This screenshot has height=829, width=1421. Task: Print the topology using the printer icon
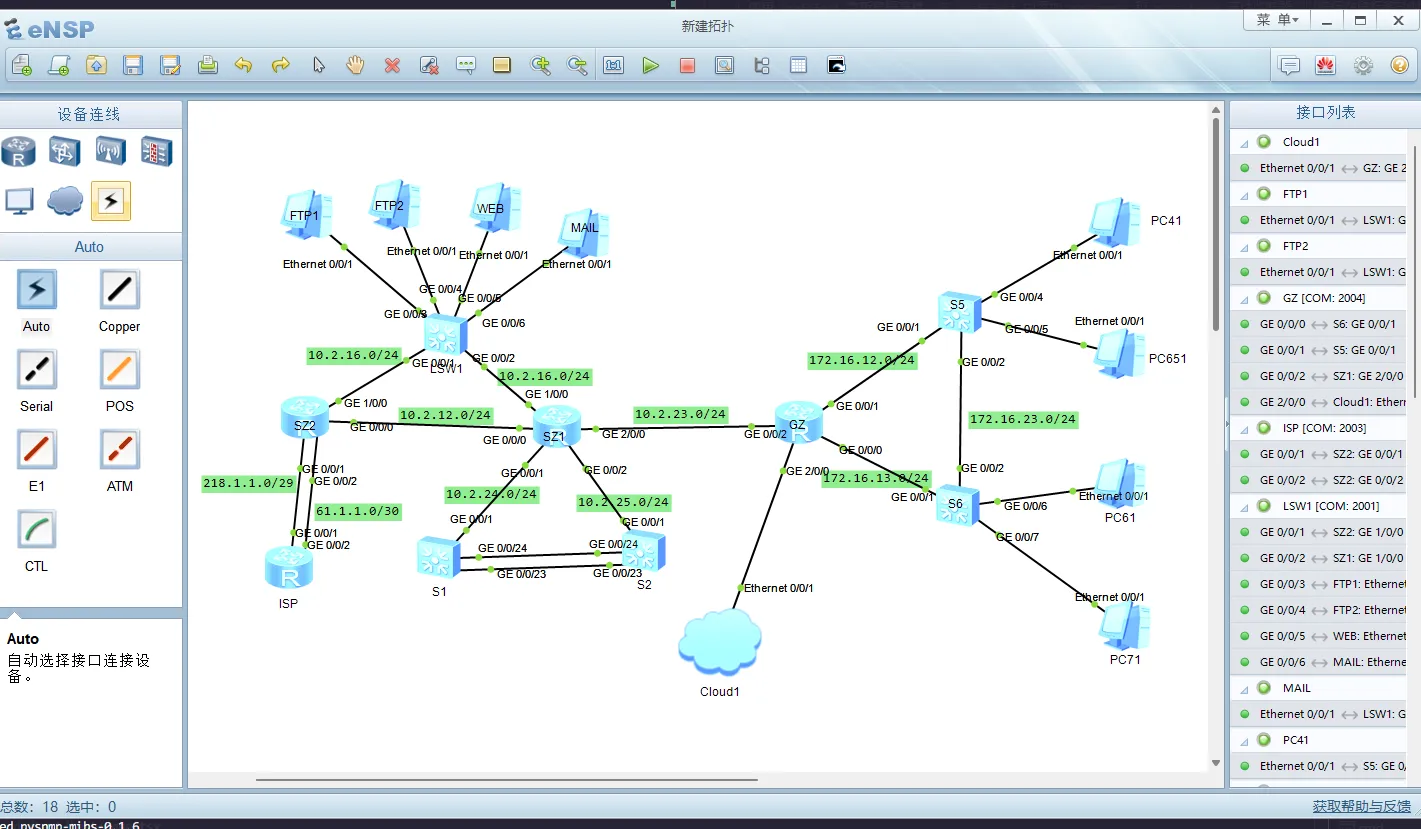coord(208,66)
